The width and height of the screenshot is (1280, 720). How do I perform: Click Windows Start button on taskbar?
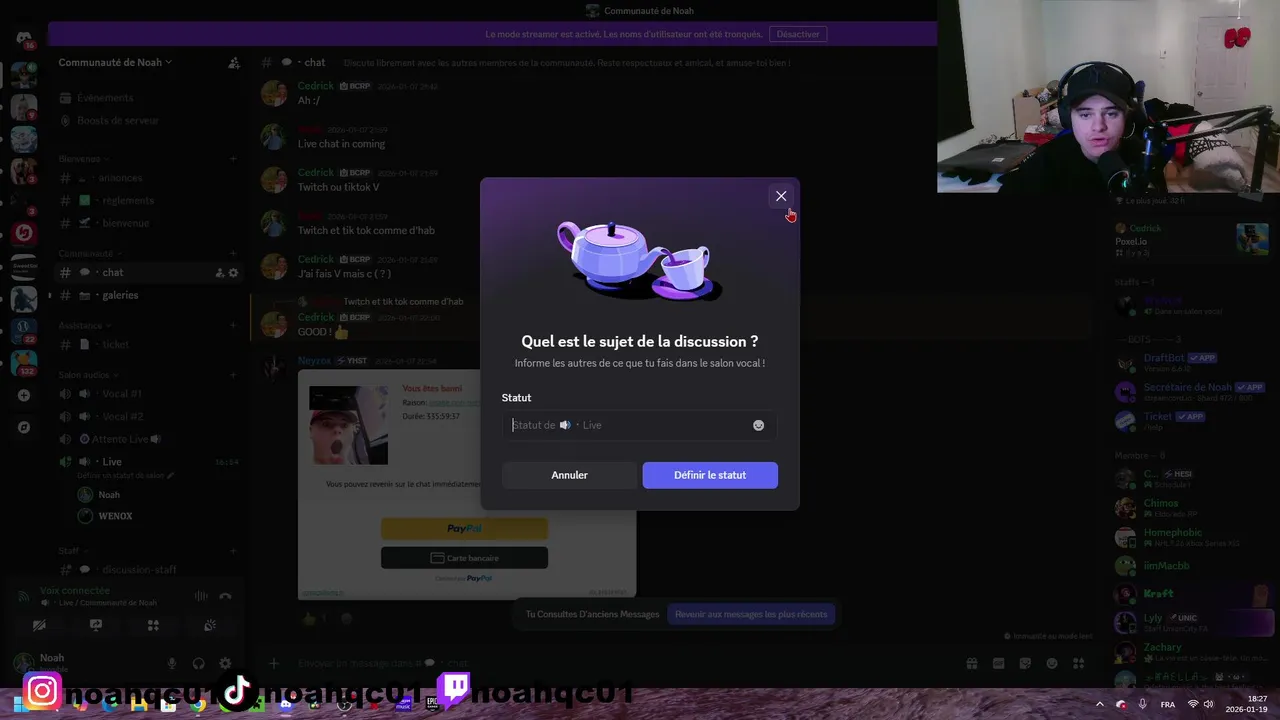click(x=19, y=705)
